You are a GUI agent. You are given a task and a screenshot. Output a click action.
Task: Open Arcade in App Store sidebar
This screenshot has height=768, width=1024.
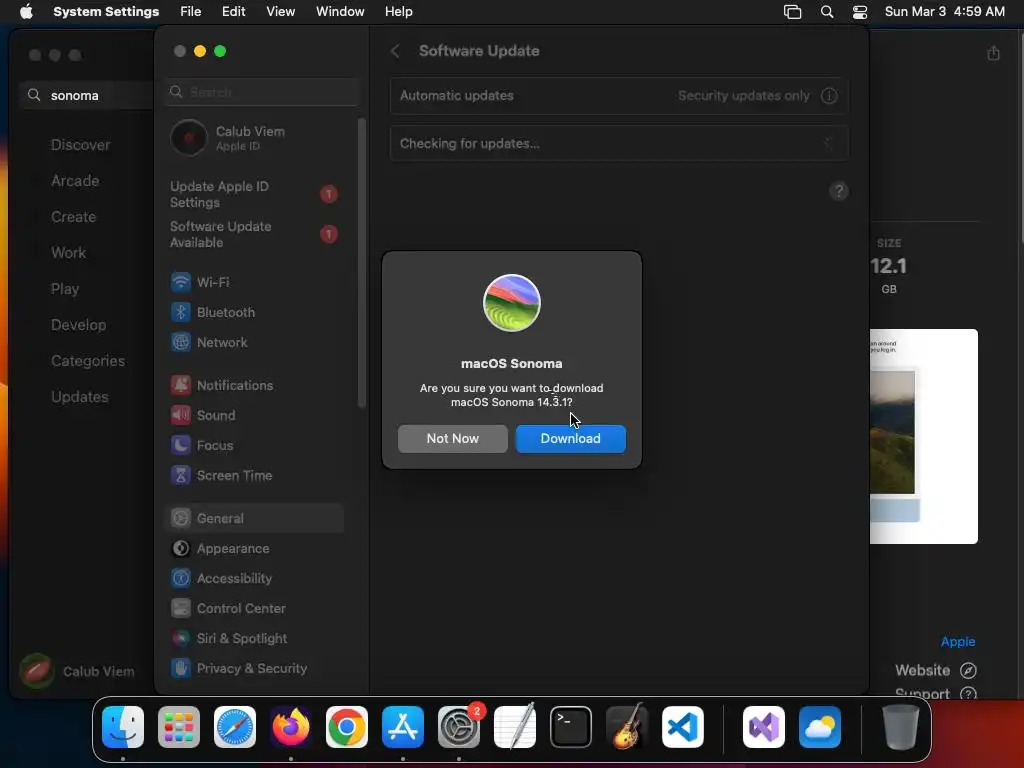tap(75, 181)
